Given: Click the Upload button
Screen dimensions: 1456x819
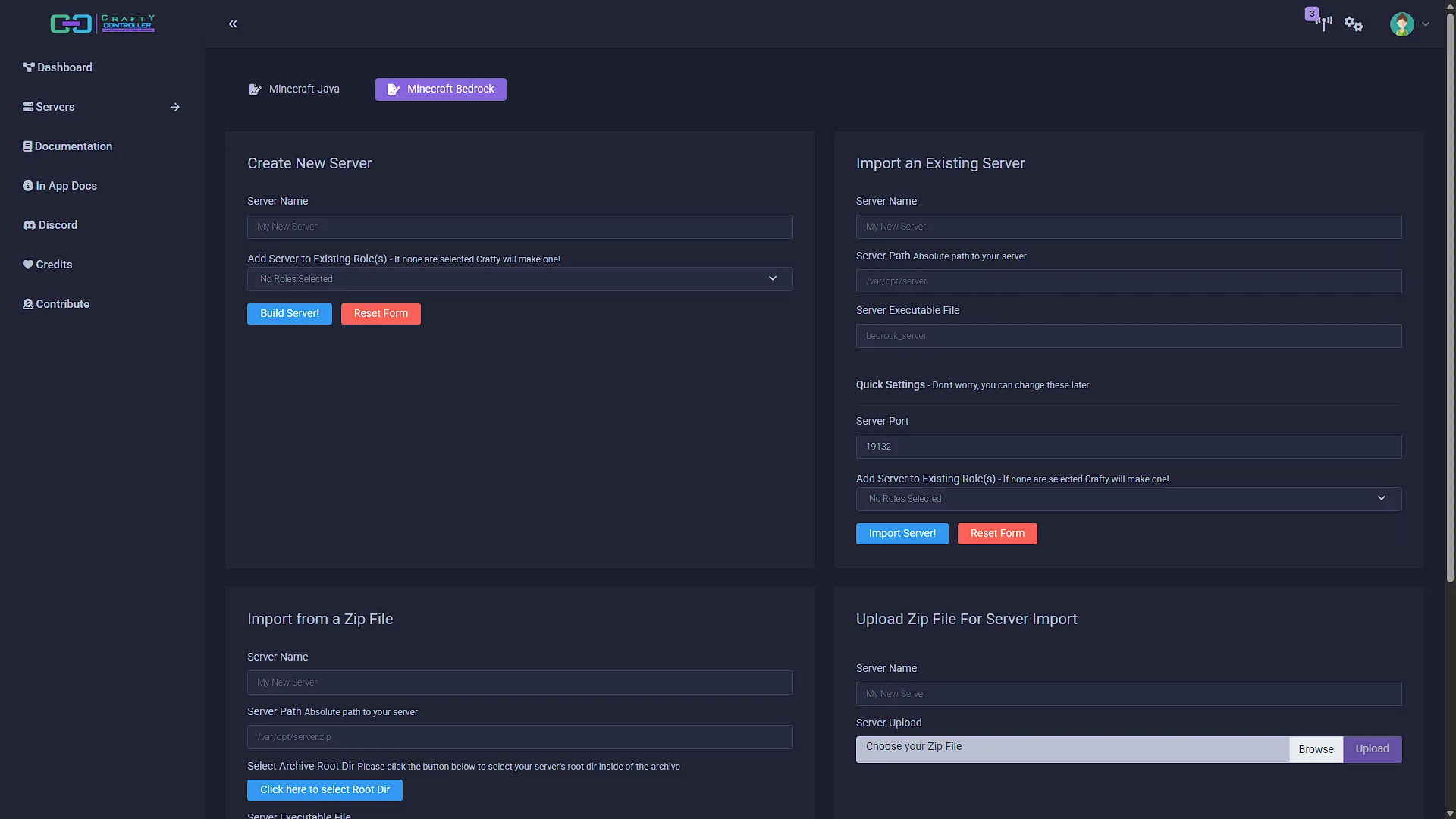Looking at the screenshot, I should coord(1372,749).
